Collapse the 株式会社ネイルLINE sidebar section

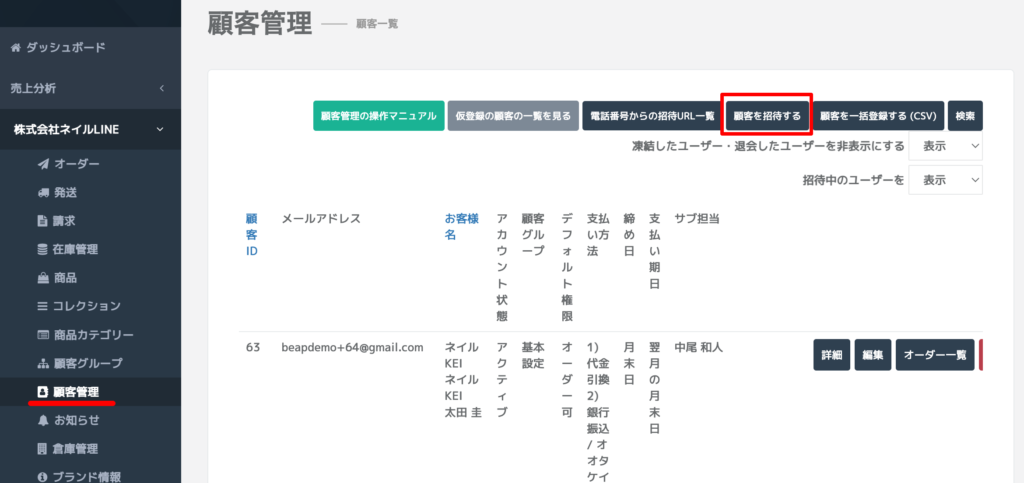coord(161,129)
